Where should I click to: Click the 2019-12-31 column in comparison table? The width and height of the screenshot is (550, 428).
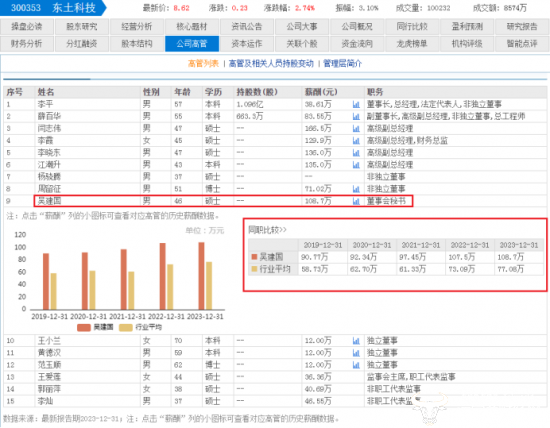tap(323, 245)
